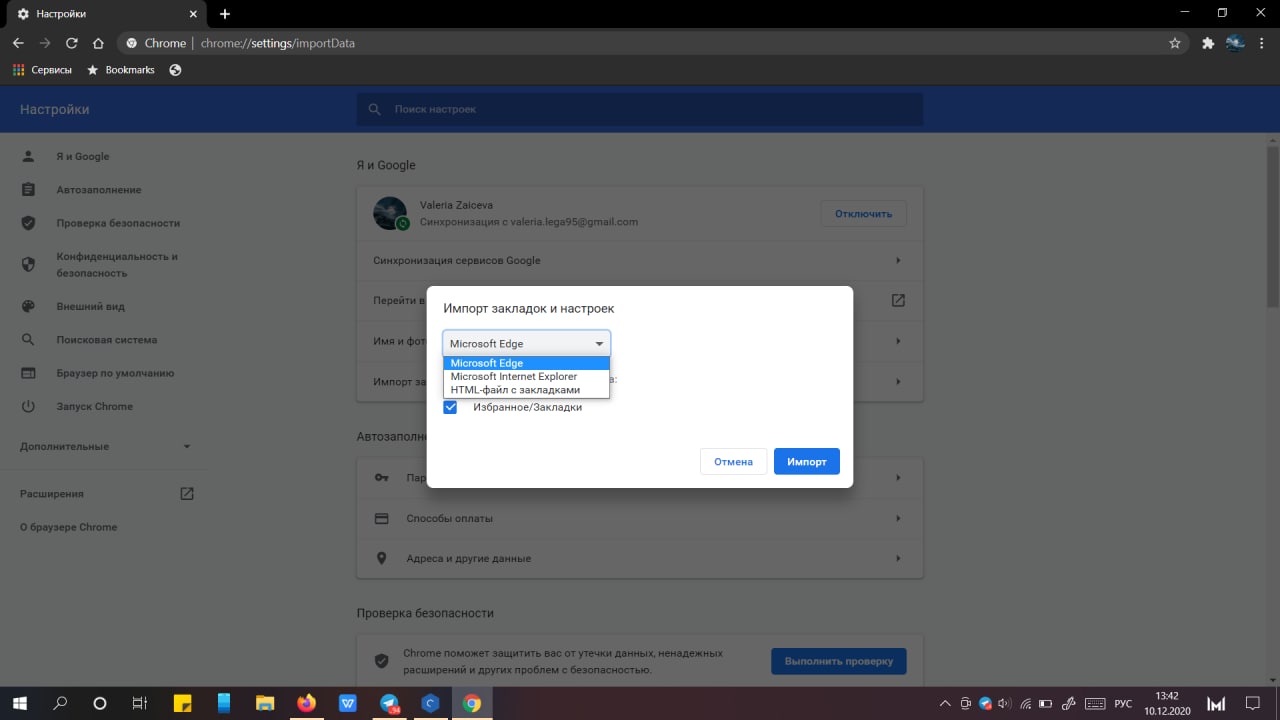
Task: Open Wi-Fi network icon in system tray
Action: [x=1027, y=703]
